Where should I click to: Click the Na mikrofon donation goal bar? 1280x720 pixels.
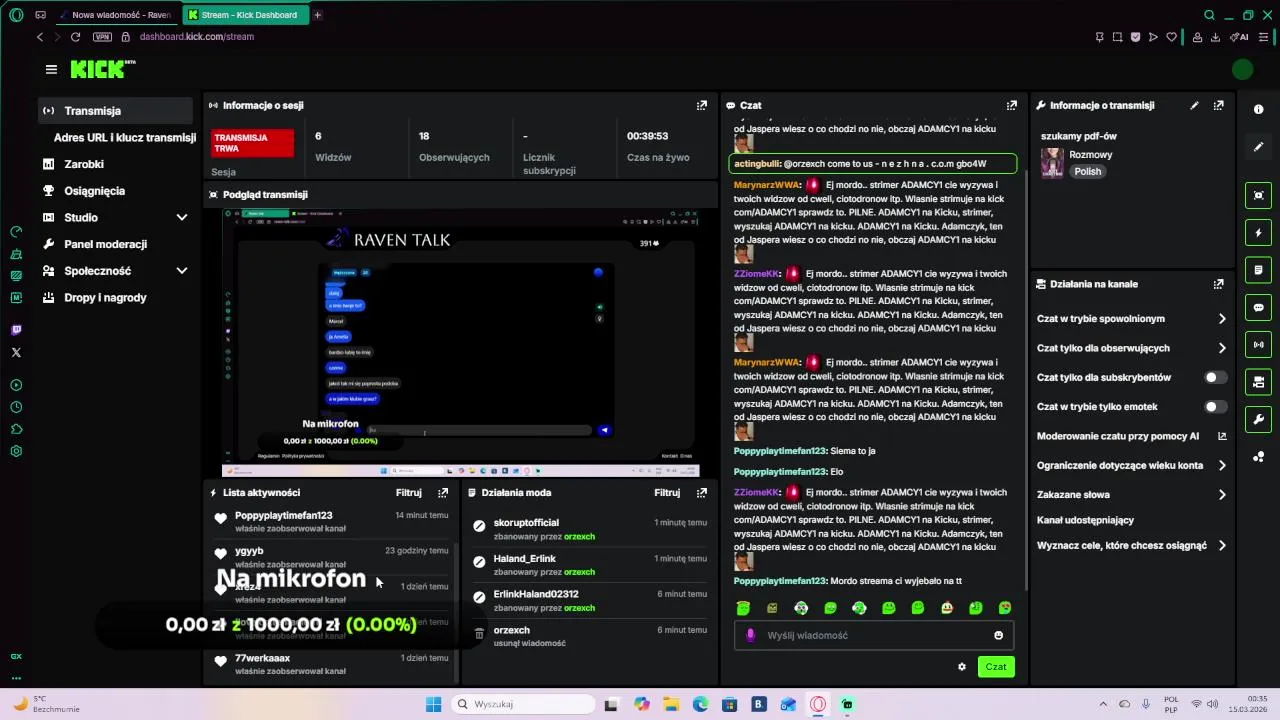pos(291,625)
